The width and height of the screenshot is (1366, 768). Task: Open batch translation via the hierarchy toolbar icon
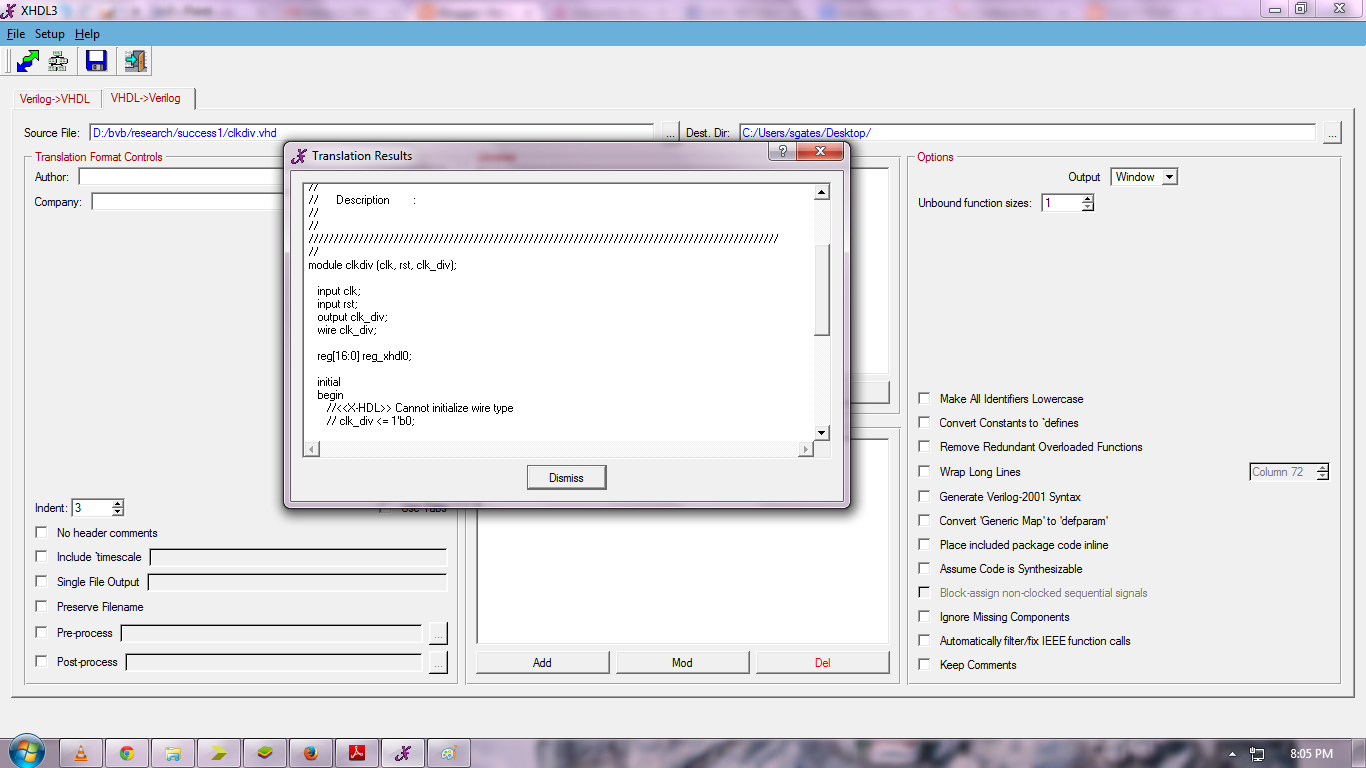(x=58, y=61)
